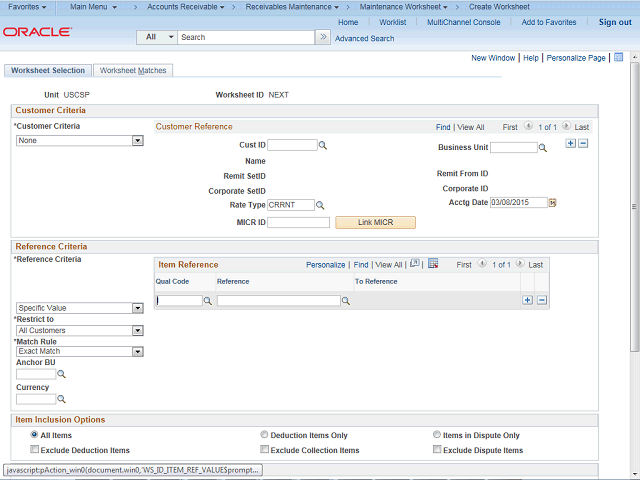The width and height of the screenshot is (640, 480).
Task: Select the All Items radio button
Action: point(35,435)
